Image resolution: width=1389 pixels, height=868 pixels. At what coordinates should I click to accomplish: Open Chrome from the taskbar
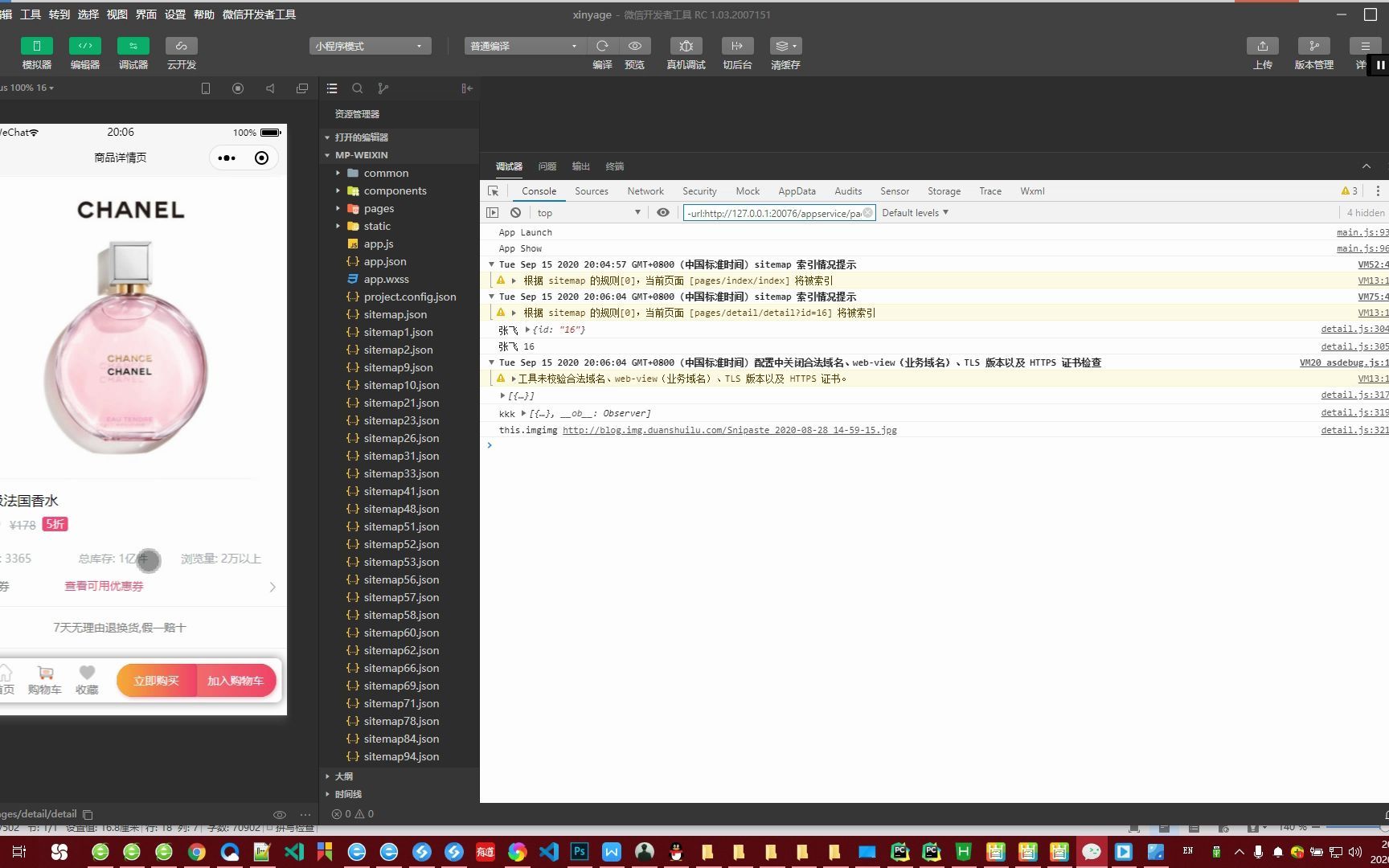(x=197, y=852)
